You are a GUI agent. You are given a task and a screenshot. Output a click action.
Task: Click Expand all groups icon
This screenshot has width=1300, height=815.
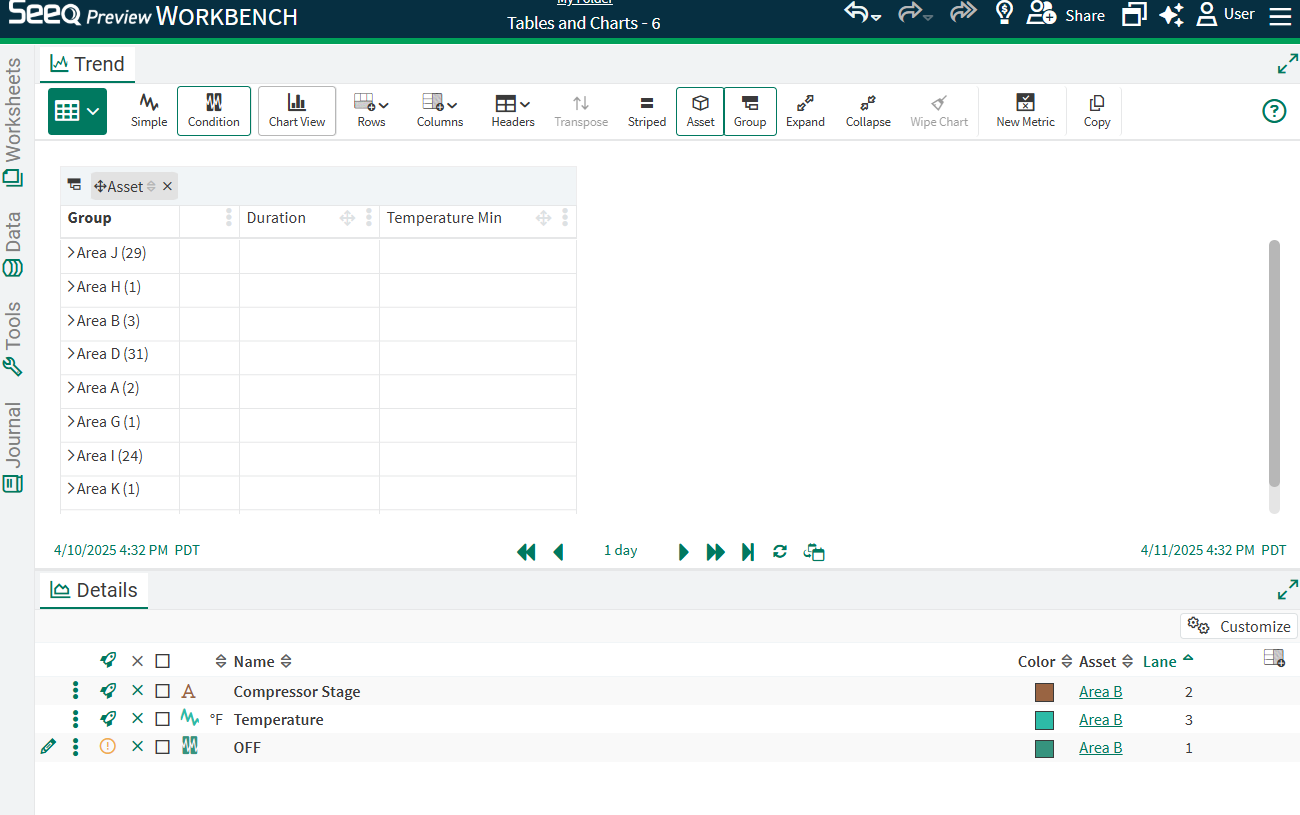pyautogui.click(x=805, y=110)
